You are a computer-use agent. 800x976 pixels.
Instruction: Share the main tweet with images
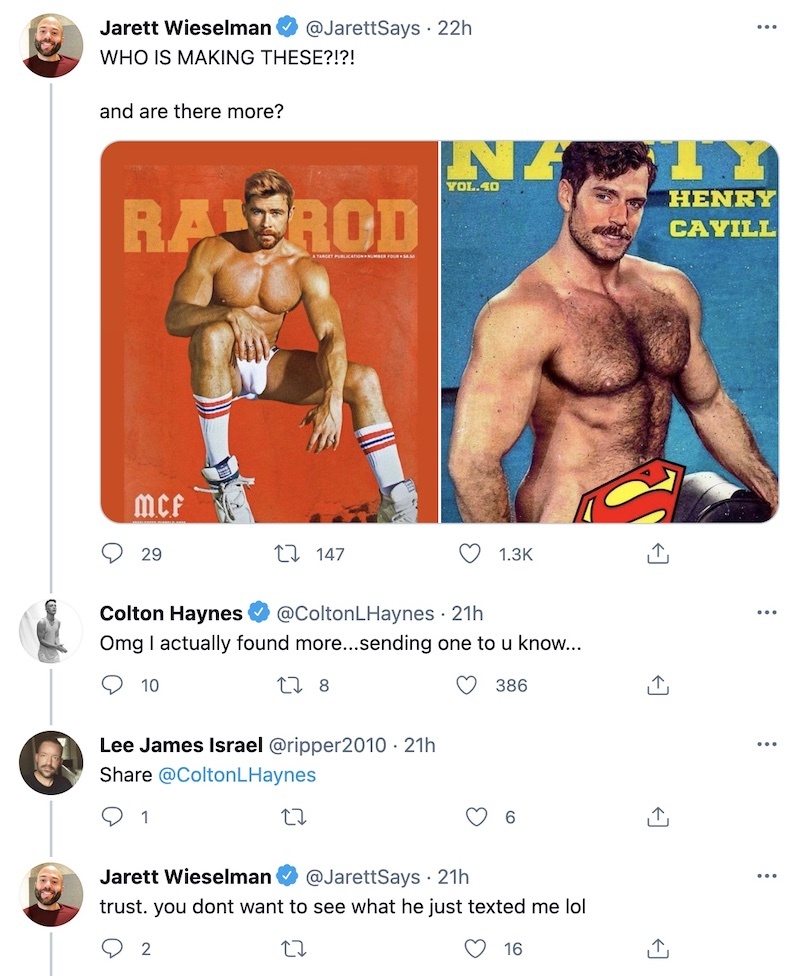657,553
